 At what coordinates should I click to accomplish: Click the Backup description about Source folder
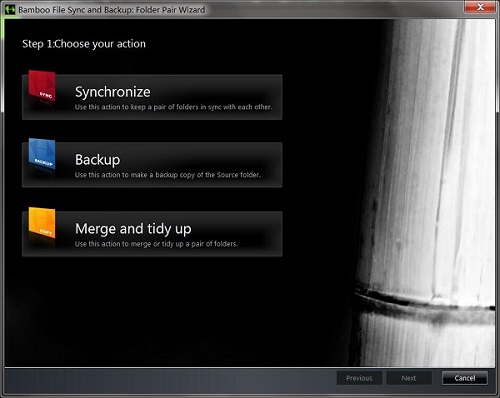pos(168,175)
